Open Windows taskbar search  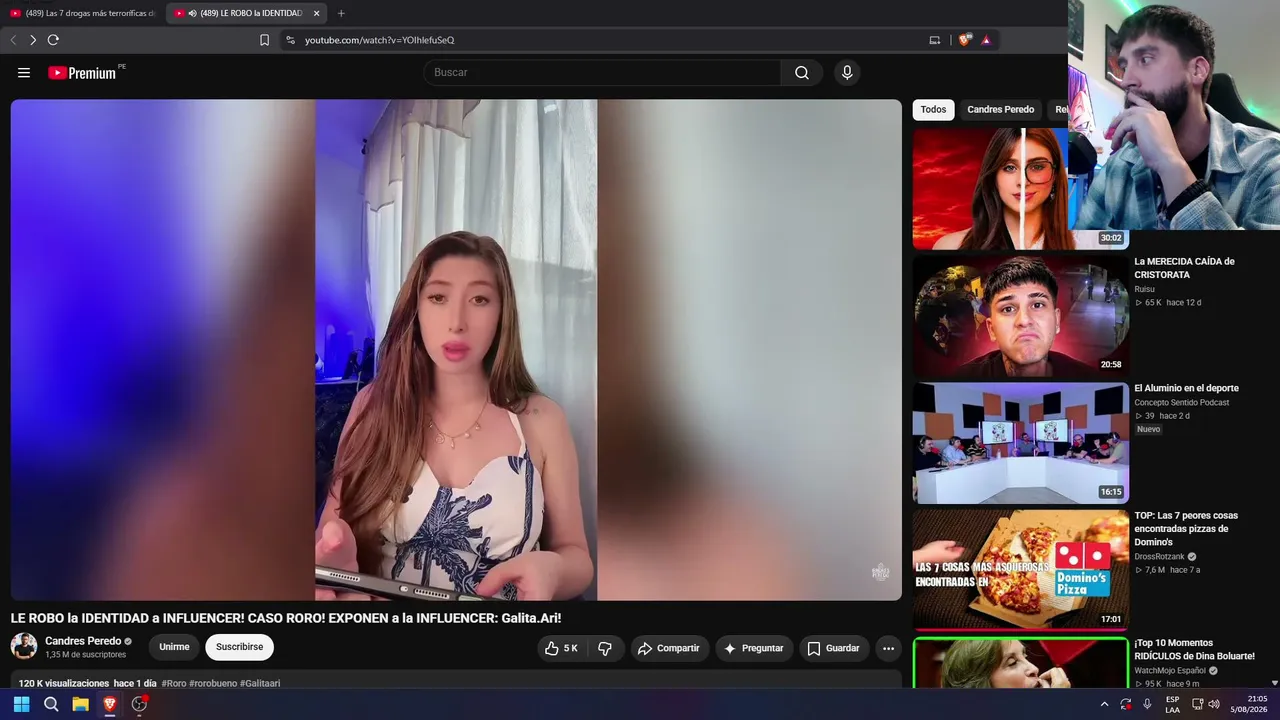coord(51,704)
